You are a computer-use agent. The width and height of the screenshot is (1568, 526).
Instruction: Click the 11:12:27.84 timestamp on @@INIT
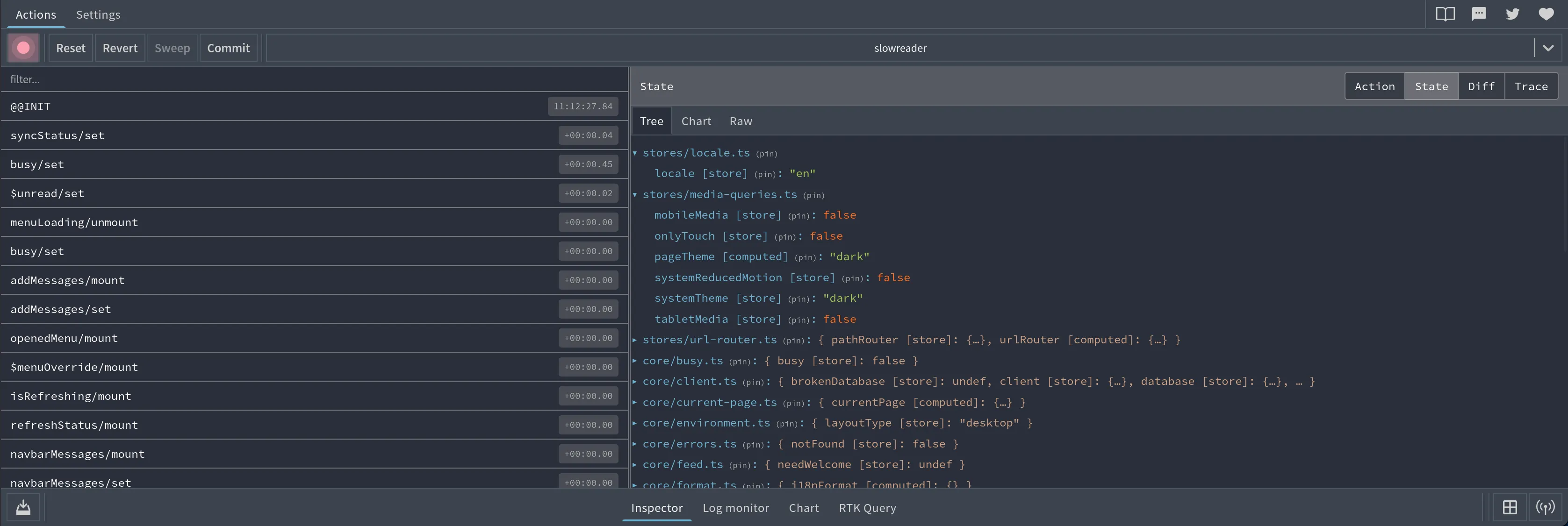(583, 107)
